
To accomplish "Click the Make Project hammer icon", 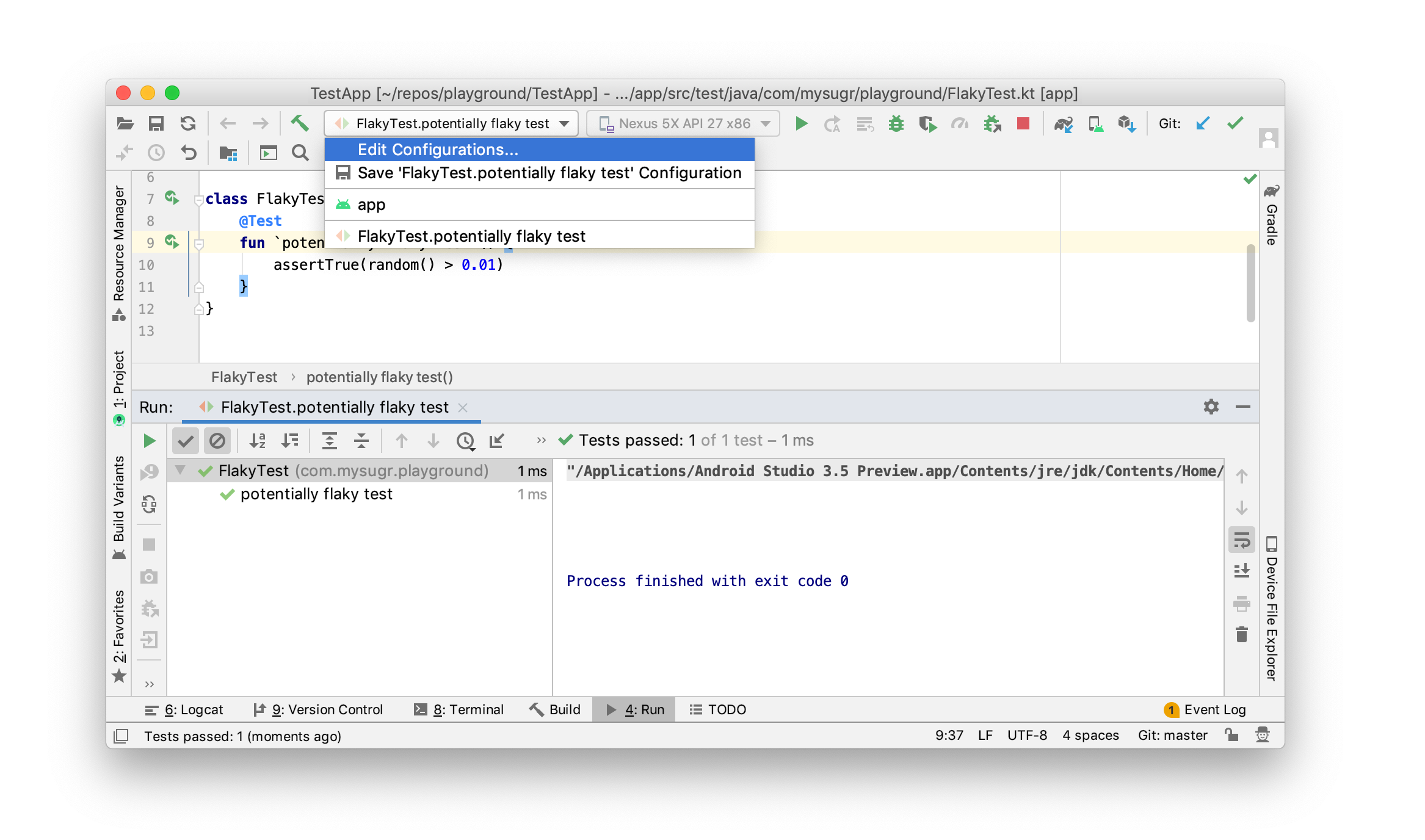I will click(299, 123).
